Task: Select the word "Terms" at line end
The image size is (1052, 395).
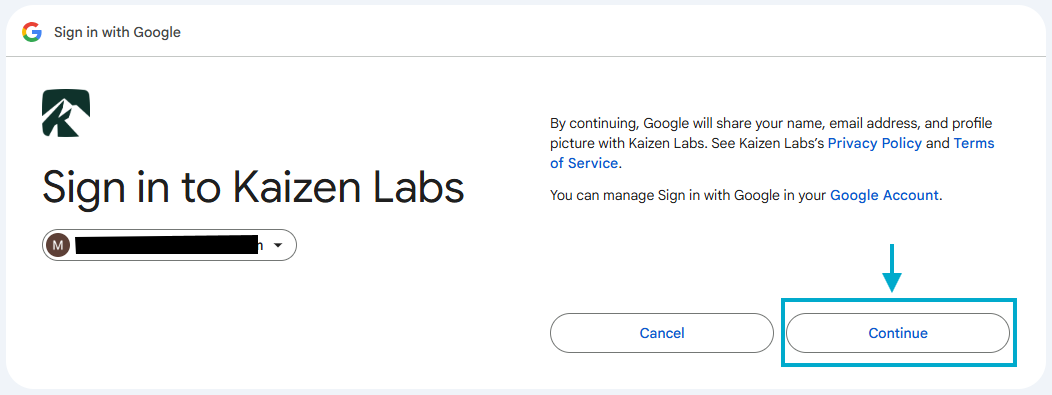Action: click(x=974, y=143)
